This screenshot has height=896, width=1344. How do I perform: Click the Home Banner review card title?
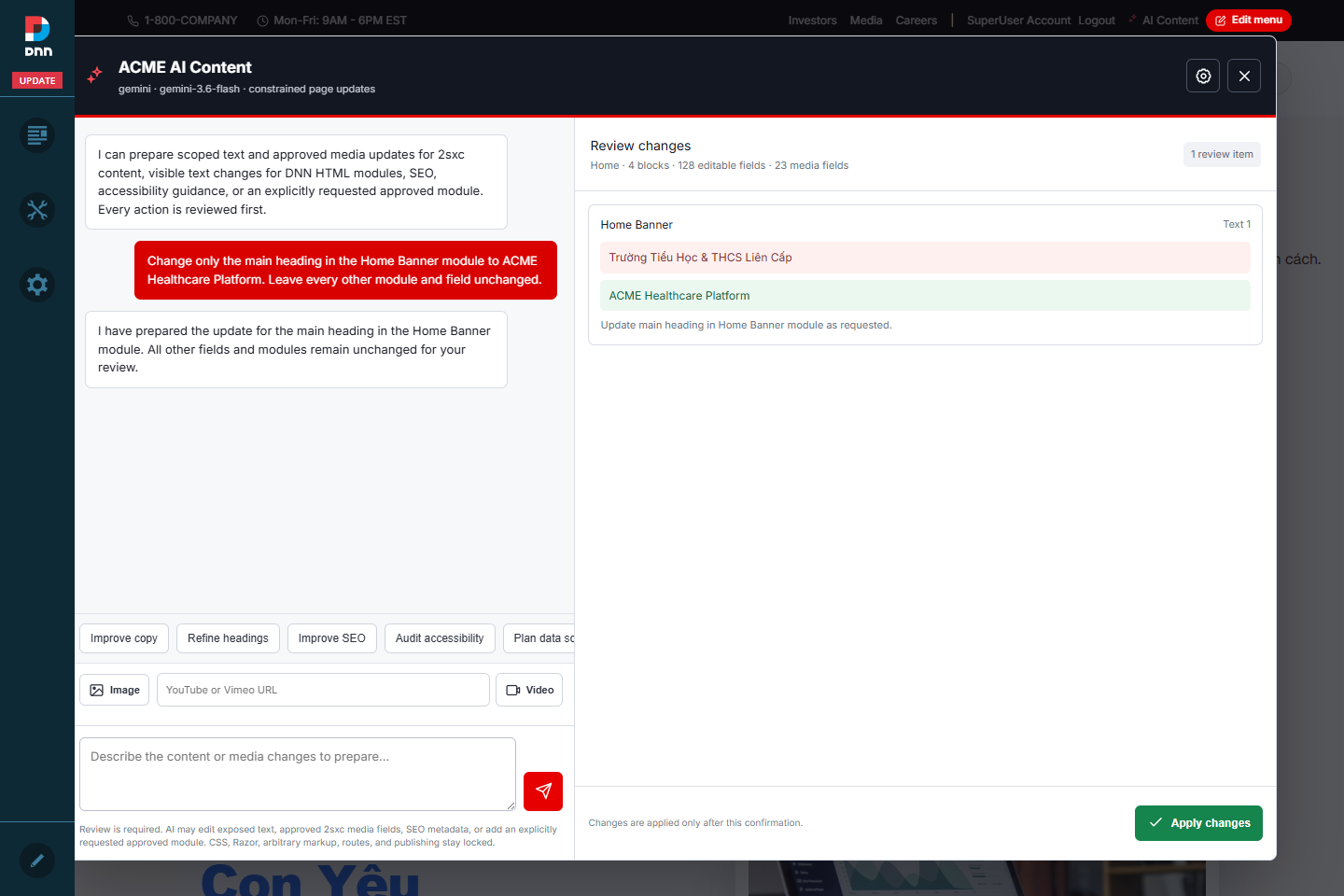pyautogui.click(x=637, y=225)
